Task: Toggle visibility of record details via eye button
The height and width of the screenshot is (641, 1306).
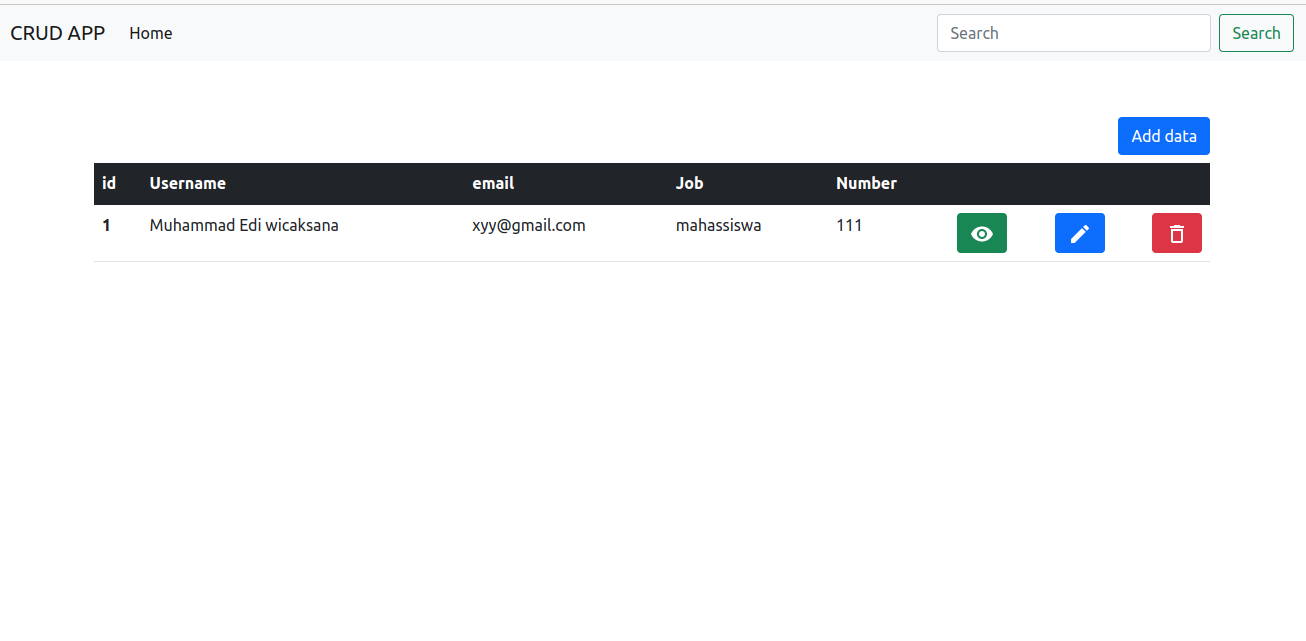Action: (x=981, y=233)
